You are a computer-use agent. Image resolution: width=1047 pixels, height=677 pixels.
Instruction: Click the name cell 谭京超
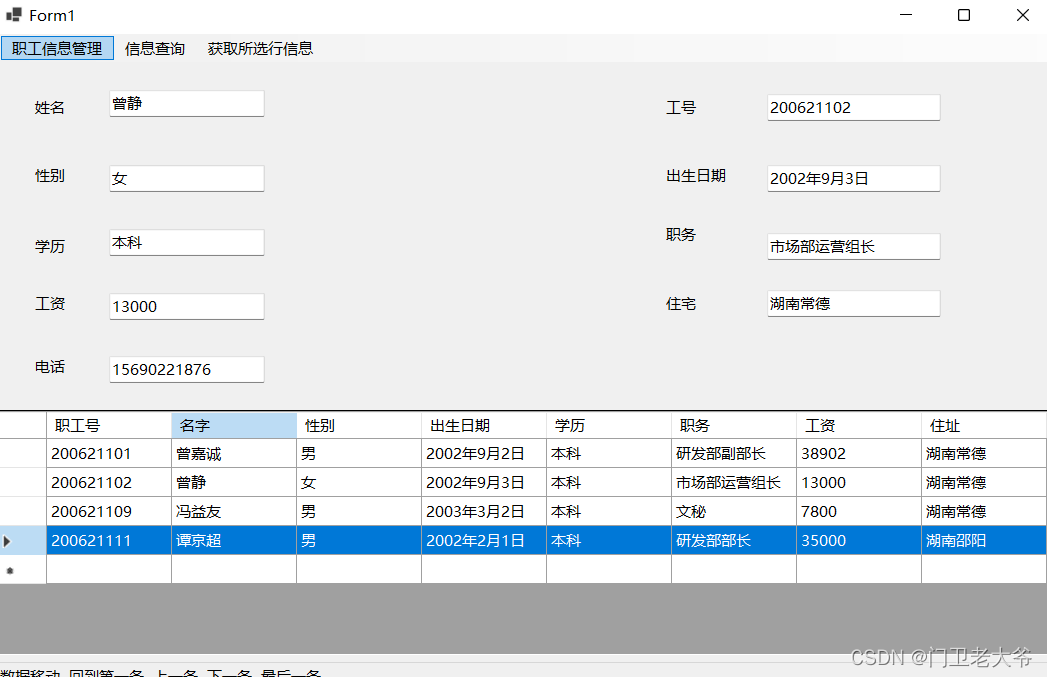(x=234, y=541)
